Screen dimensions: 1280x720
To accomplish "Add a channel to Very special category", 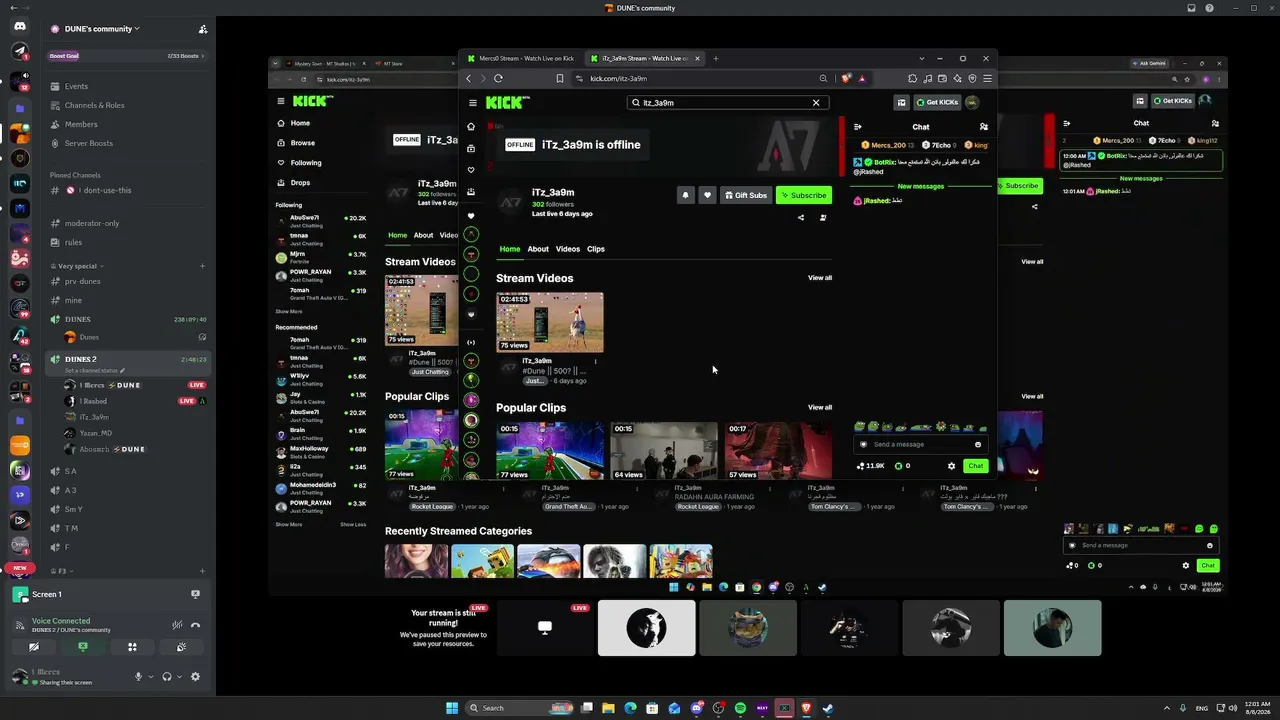I will pos(202,266).
